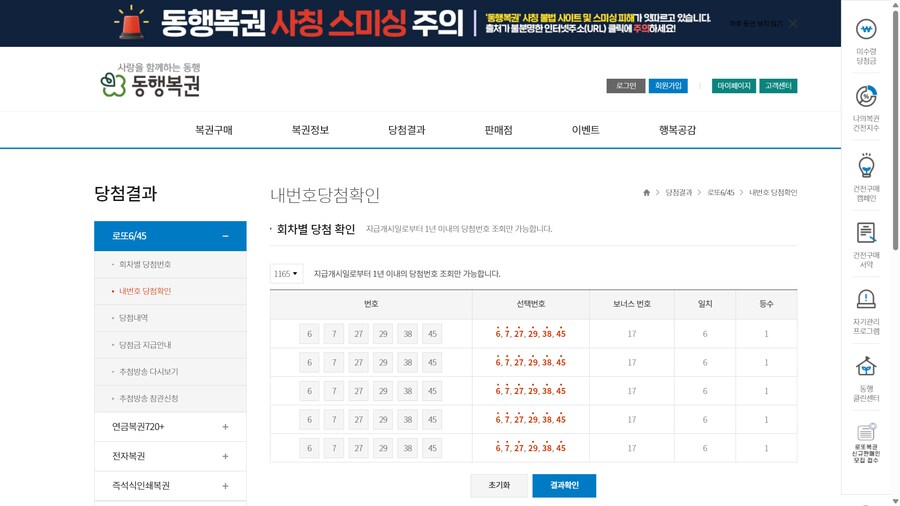Viewport: 900px width, 506px height.
Task: Open the 동행 클린센터 house icon
Action: (x=866, y=366)
